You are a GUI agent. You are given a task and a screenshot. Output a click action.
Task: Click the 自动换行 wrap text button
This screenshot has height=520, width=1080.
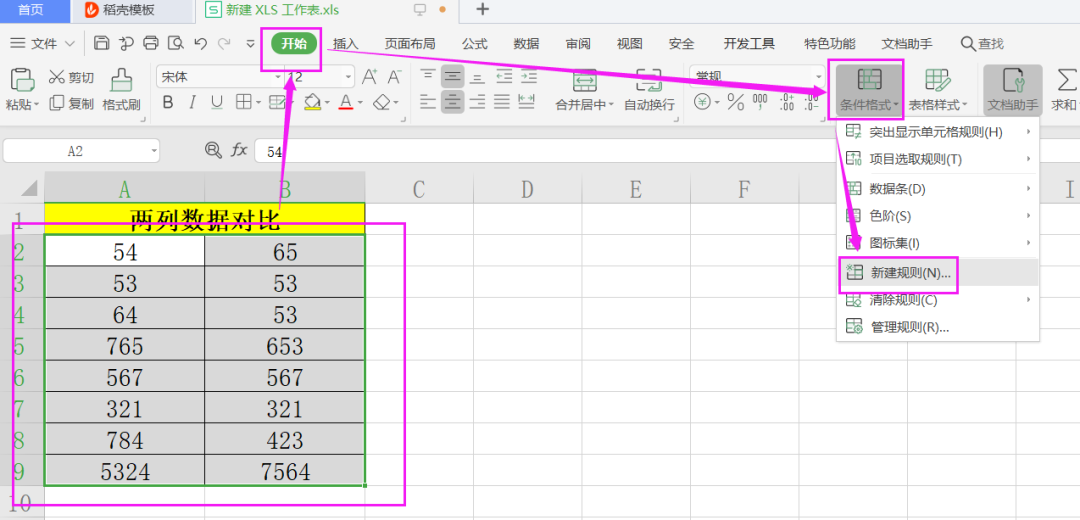(649, 90)
